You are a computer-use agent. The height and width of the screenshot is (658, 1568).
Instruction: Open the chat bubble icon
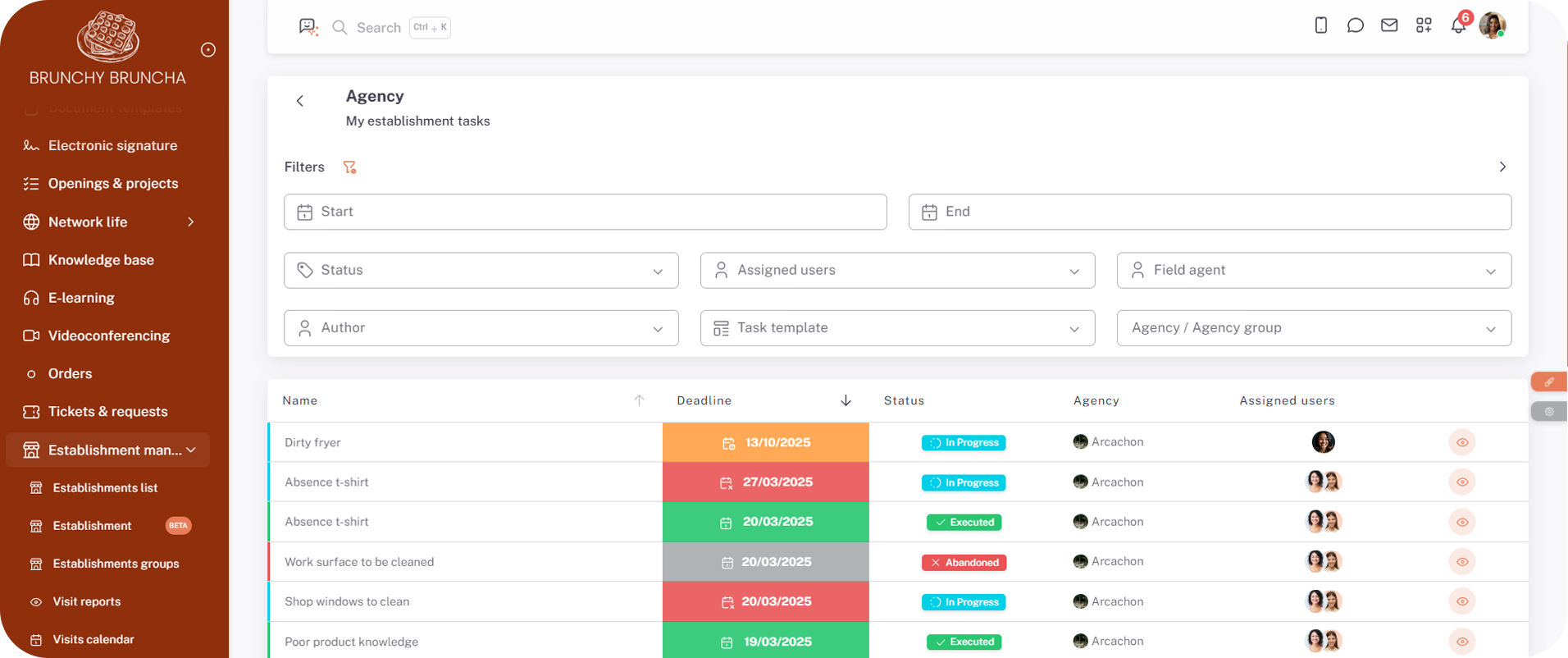point(1355,25)
